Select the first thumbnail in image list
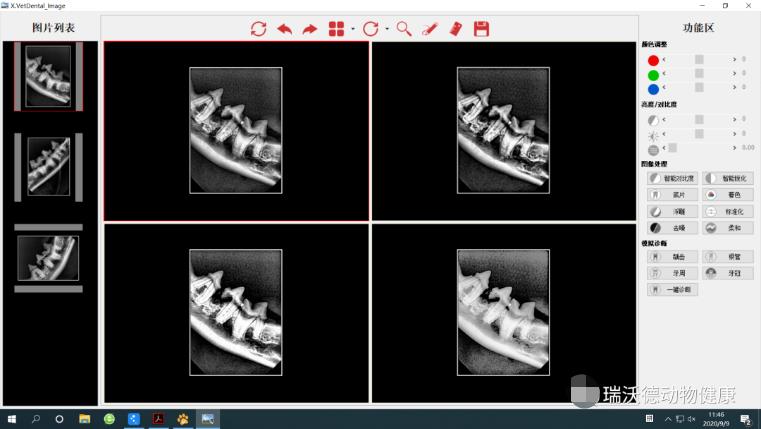Screen dimensions: 761x429 [48, 76]
